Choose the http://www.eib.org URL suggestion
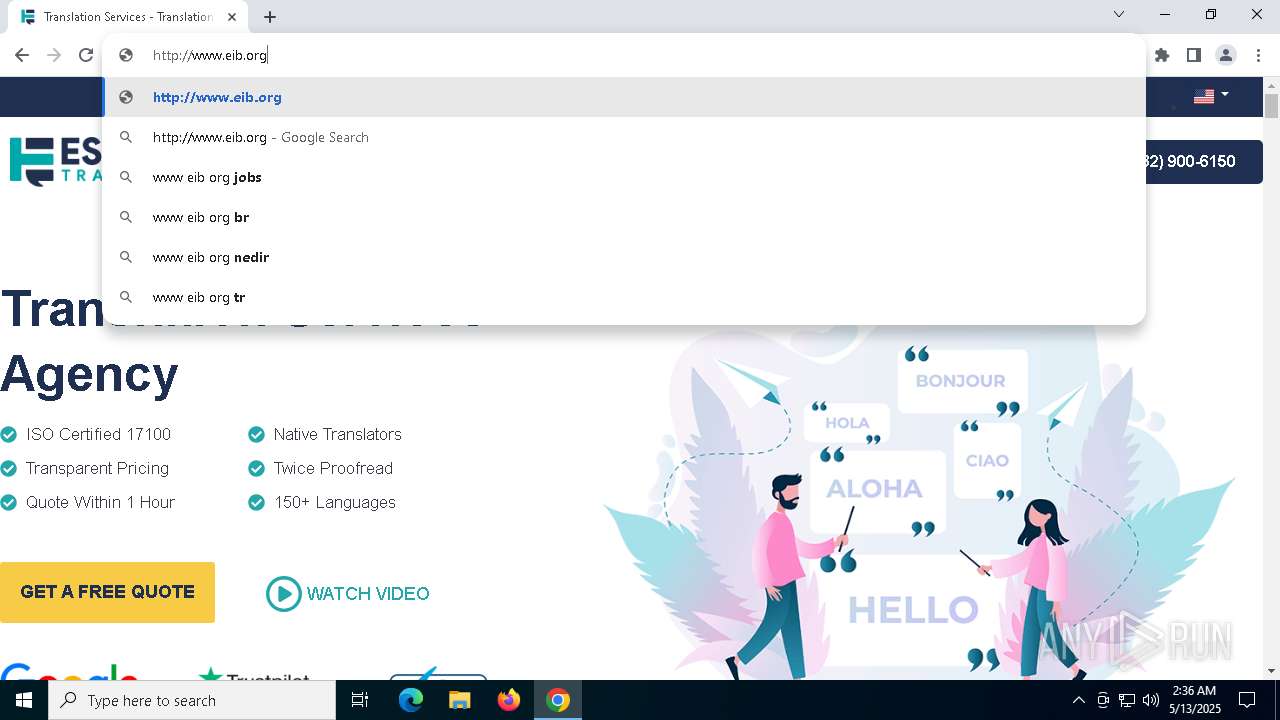 coord(624,97)
